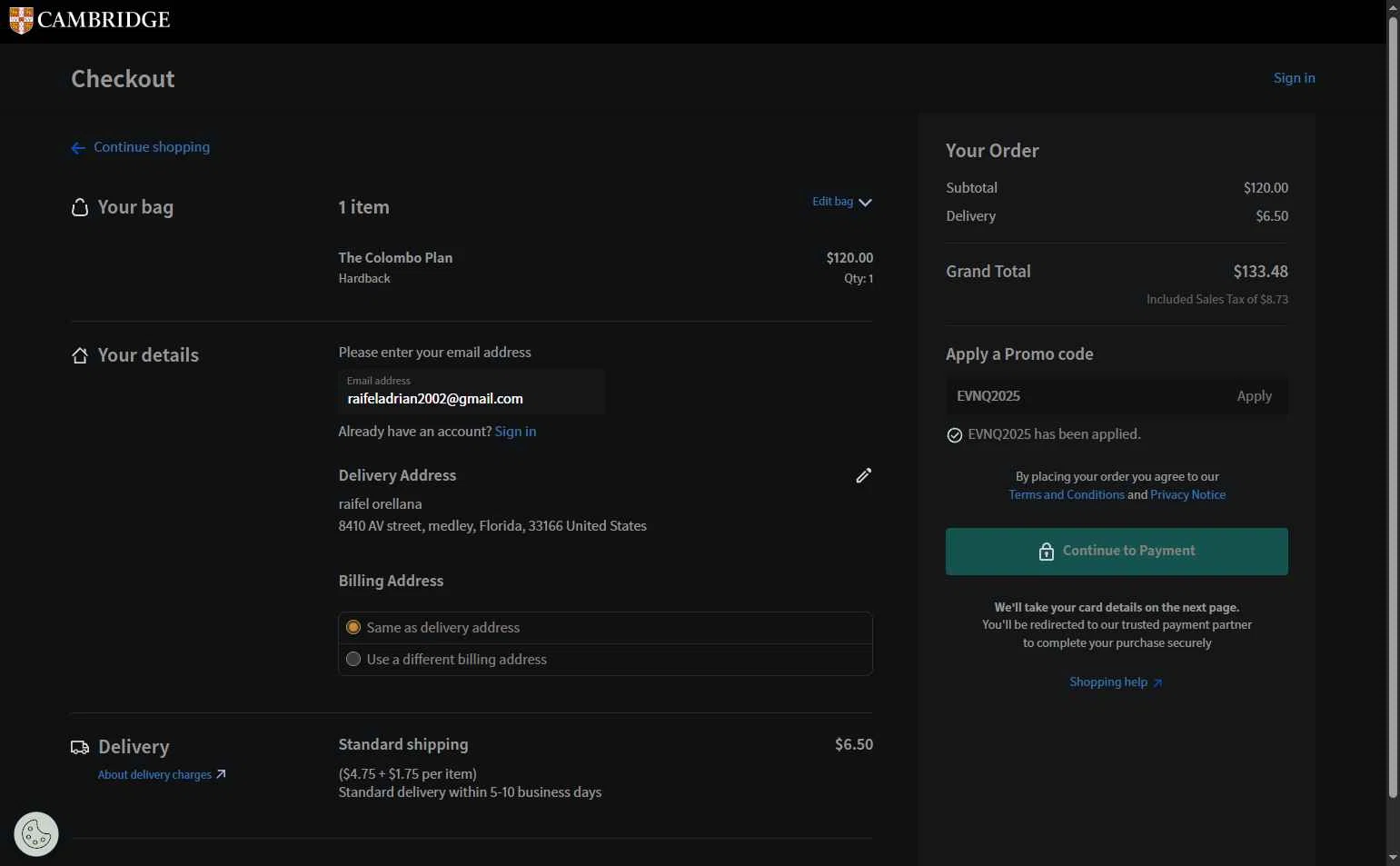Click The Colombo Plan item title
Image resolution: width=1400 pixels, height=866 pixels.
[x=395, y=258]
